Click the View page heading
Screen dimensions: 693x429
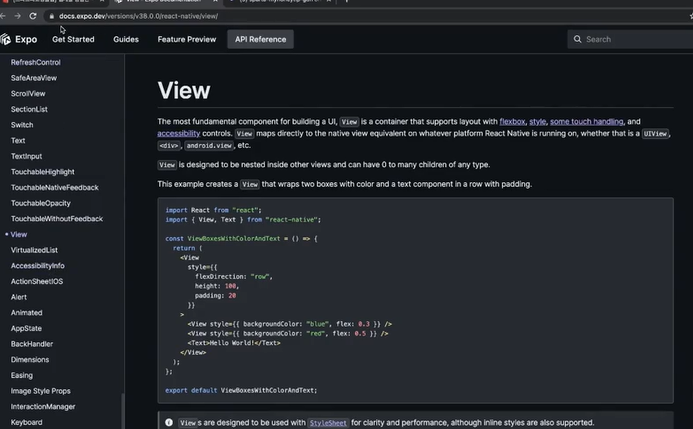(184, 91)
